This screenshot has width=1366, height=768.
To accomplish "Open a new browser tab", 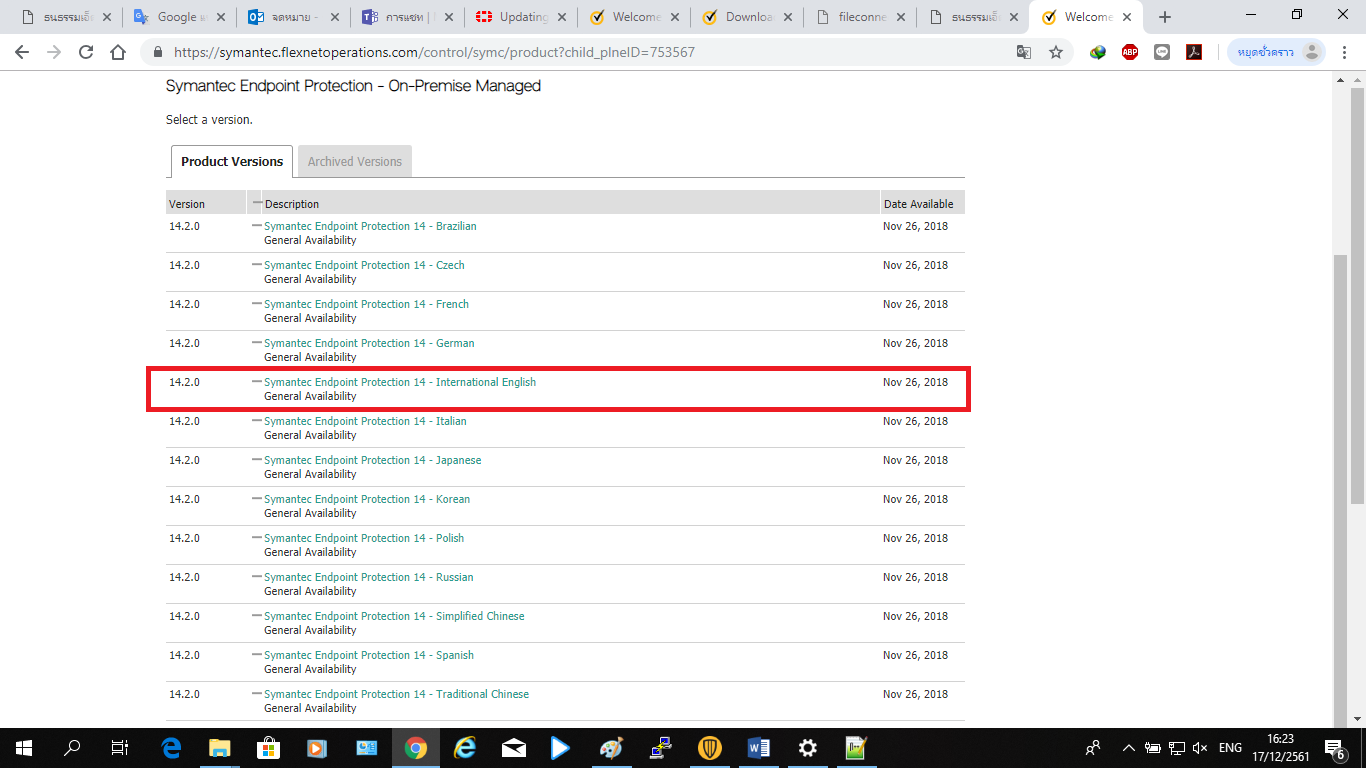I will pyautogui.click(x=1164, y=17).
